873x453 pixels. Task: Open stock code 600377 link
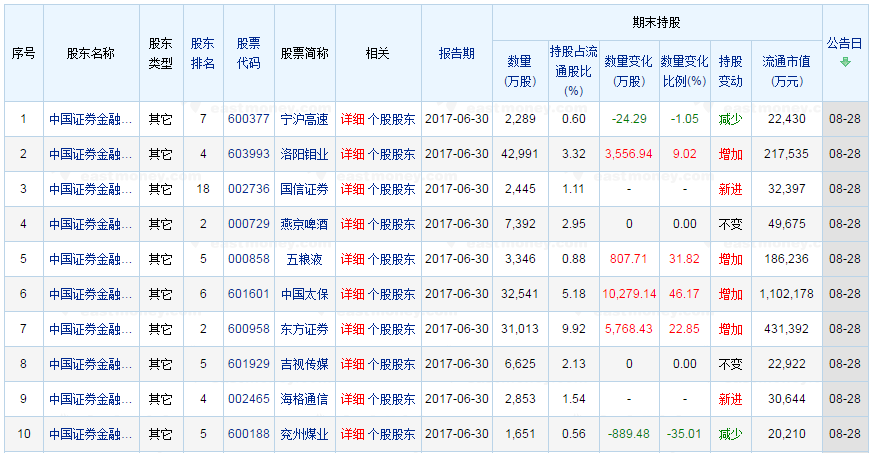pyautogui.click(x=248, y=119)
